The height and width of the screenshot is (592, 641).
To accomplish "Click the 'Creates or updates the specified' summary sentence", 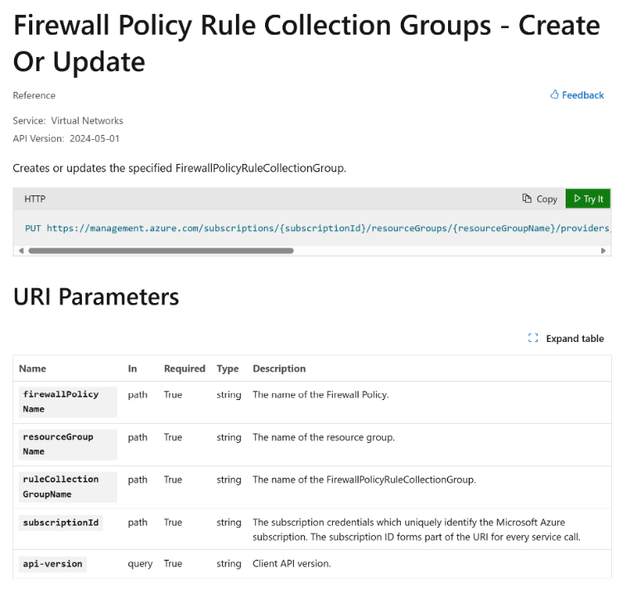I will 179,168.
